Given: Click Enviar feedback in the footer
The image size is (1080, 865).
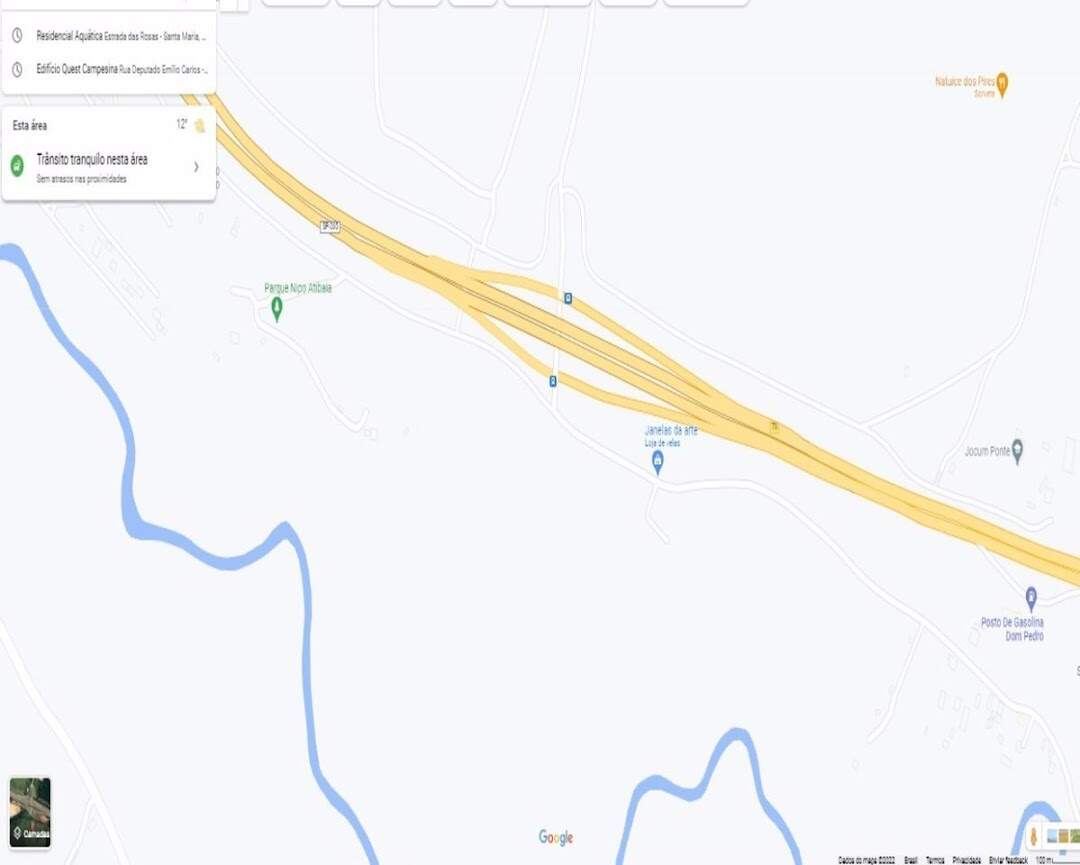Looking at the screenshot, I should [x=1008, y=859].
